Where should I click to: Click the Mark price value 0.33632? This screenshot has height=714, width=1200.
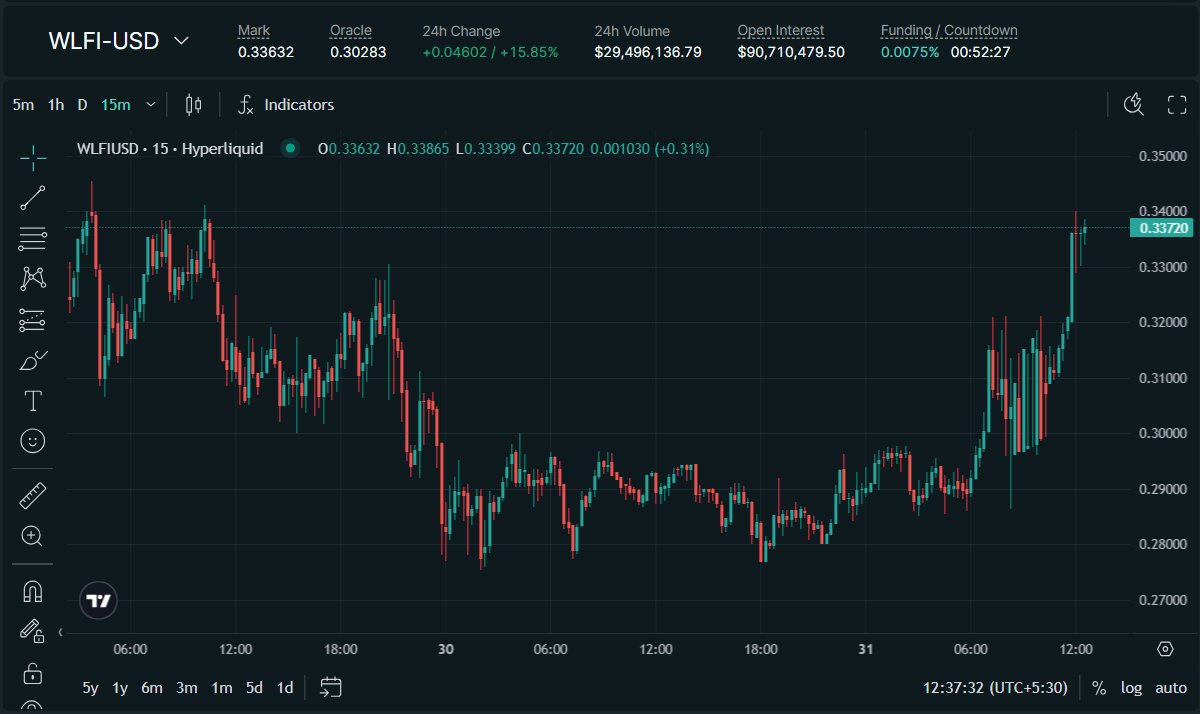(x=266, y=52)
